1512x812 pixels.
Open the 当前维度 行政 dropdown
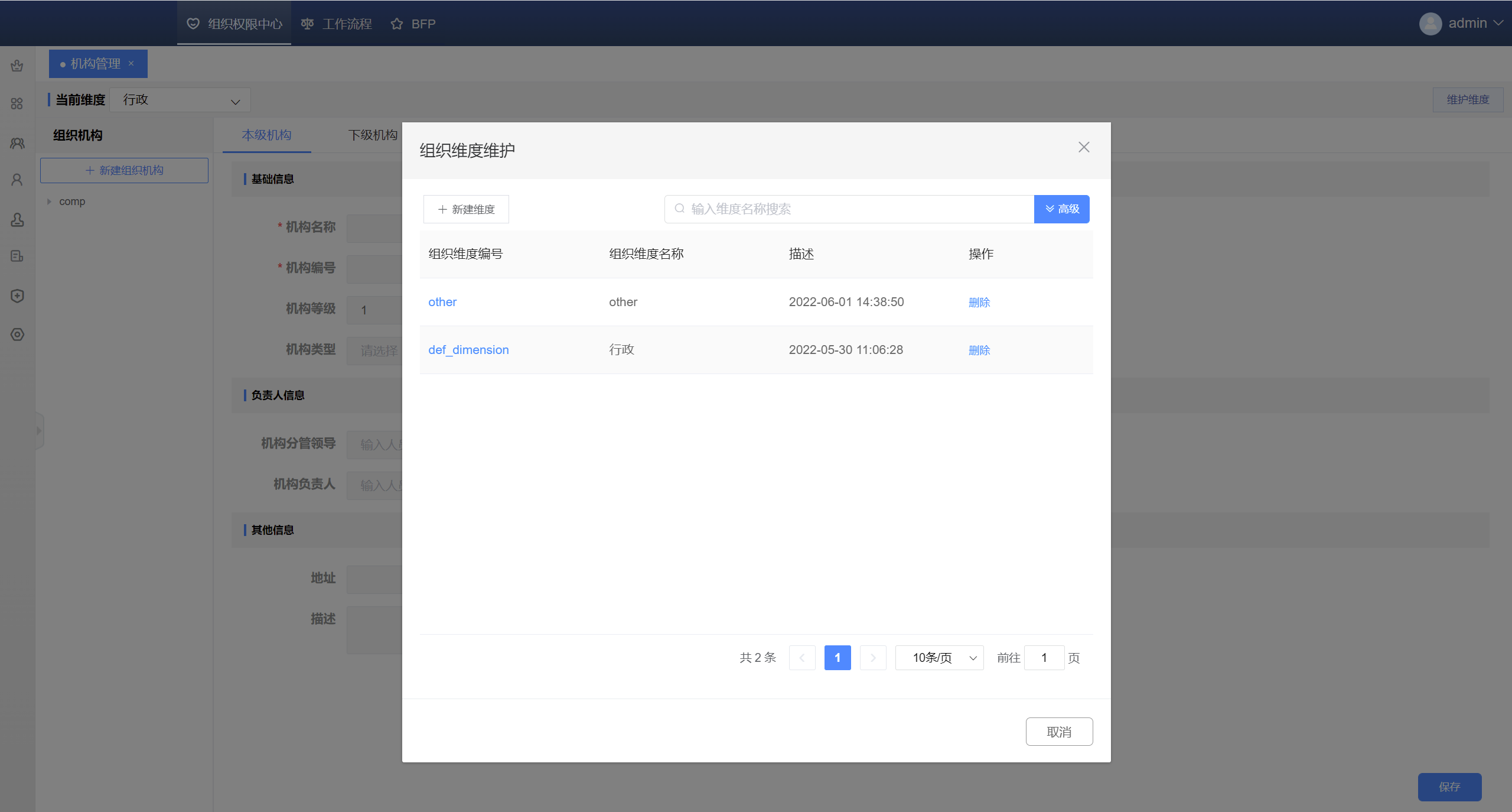click(180, 100)
